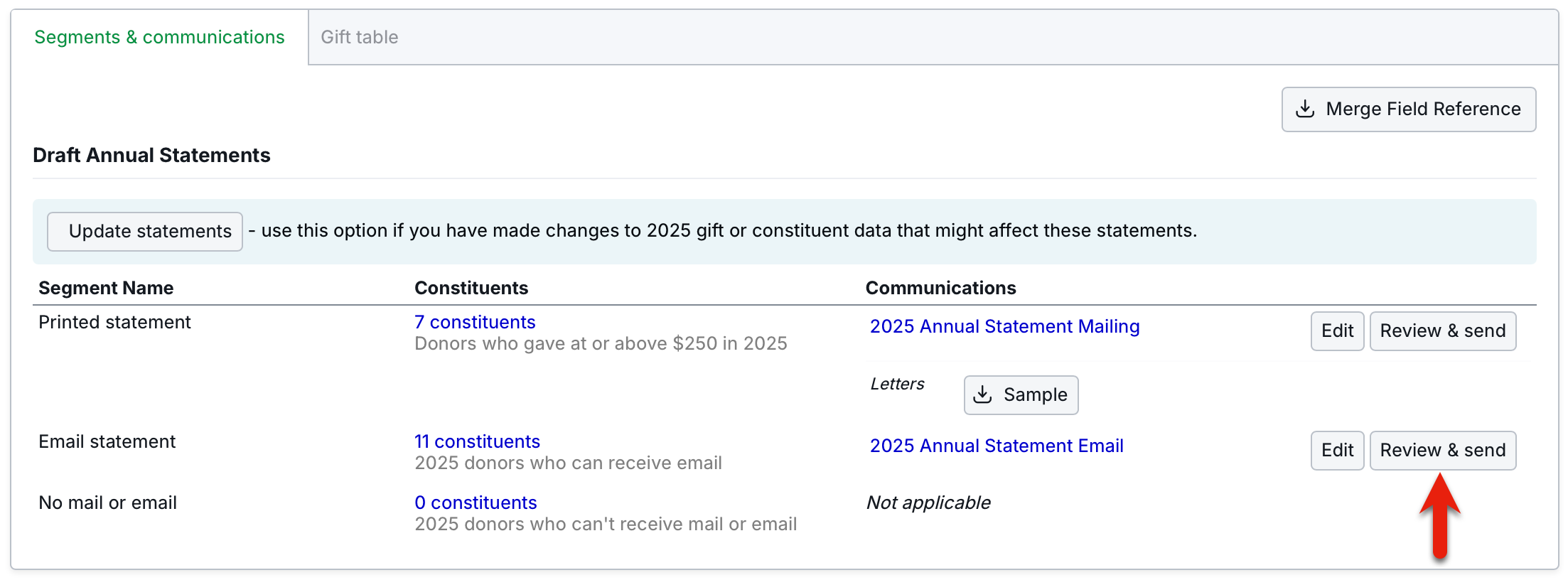Review & send the Printed statement mailing
1568x580 pixels.
coord(1442,331)
